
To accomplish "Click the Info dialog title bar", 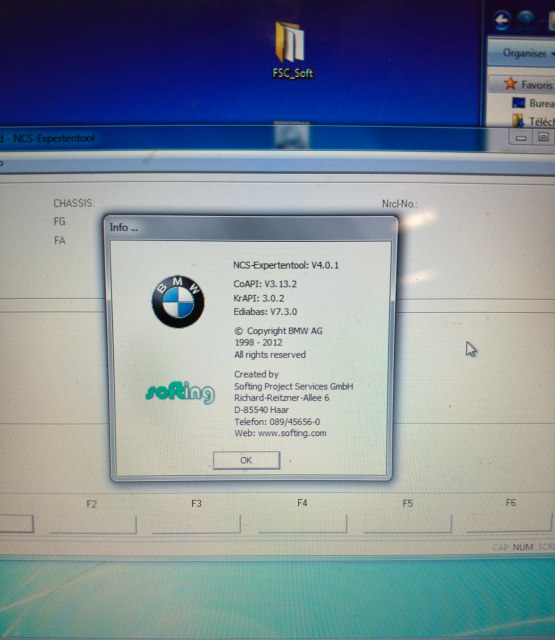I will (x=251, y=227).
